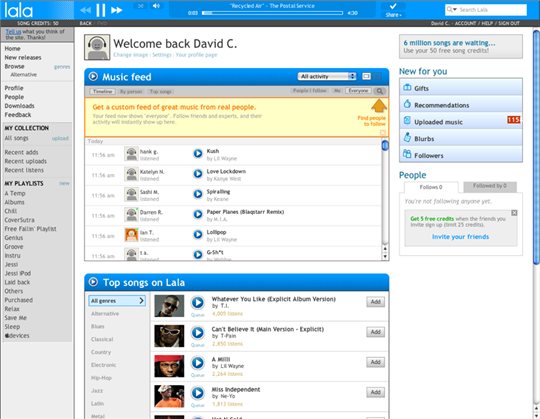This screenshot has width=540, height=419.
Task: Click Ian T. orange avatar
Action: [131, 234]
